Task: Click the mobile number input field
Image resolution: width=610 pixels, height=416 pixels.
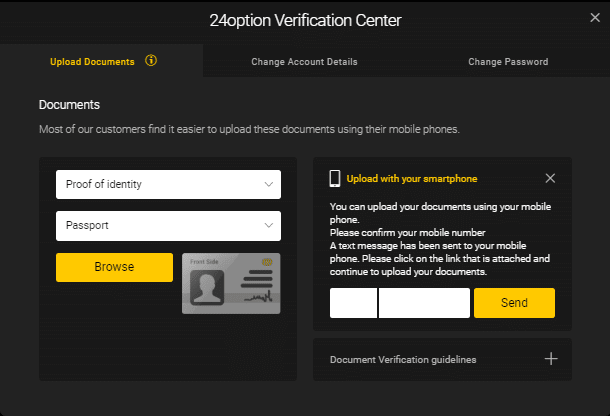Action: coord(424,303)
